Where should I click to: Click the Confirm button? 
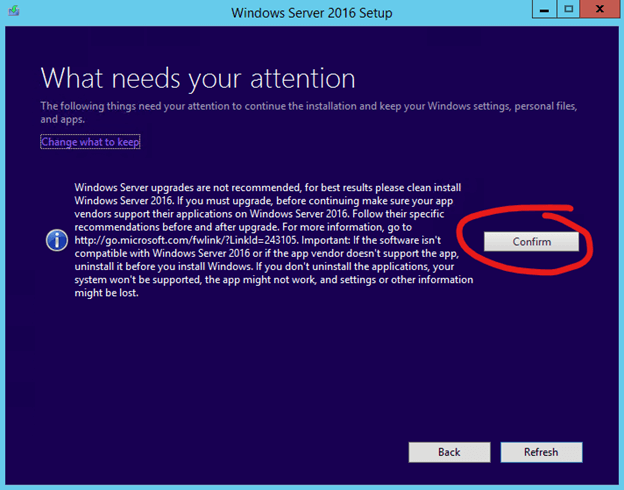(x=531, y=242)
